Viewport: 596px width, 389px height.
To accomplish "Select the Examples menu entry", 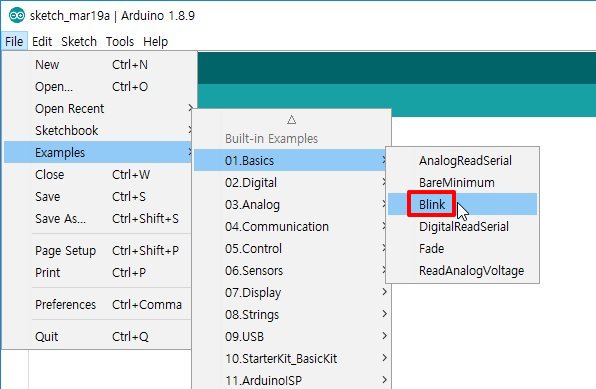I will click(98, 152).
